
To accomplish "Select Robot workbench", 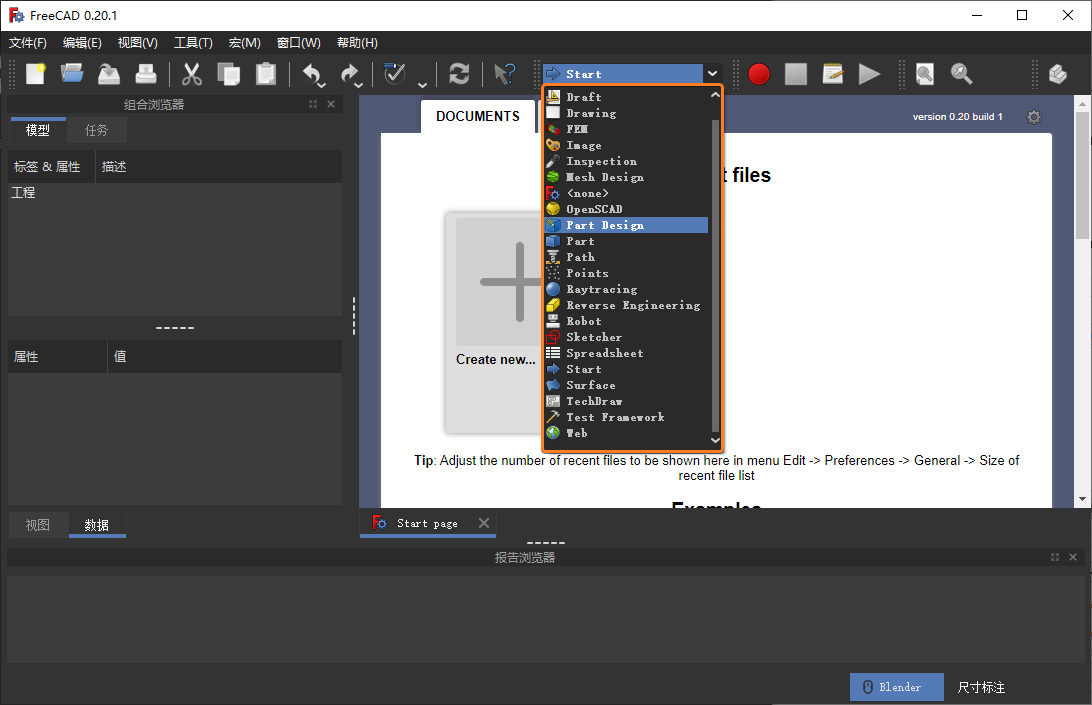I will pyautogui.click(x=626, y=321).
